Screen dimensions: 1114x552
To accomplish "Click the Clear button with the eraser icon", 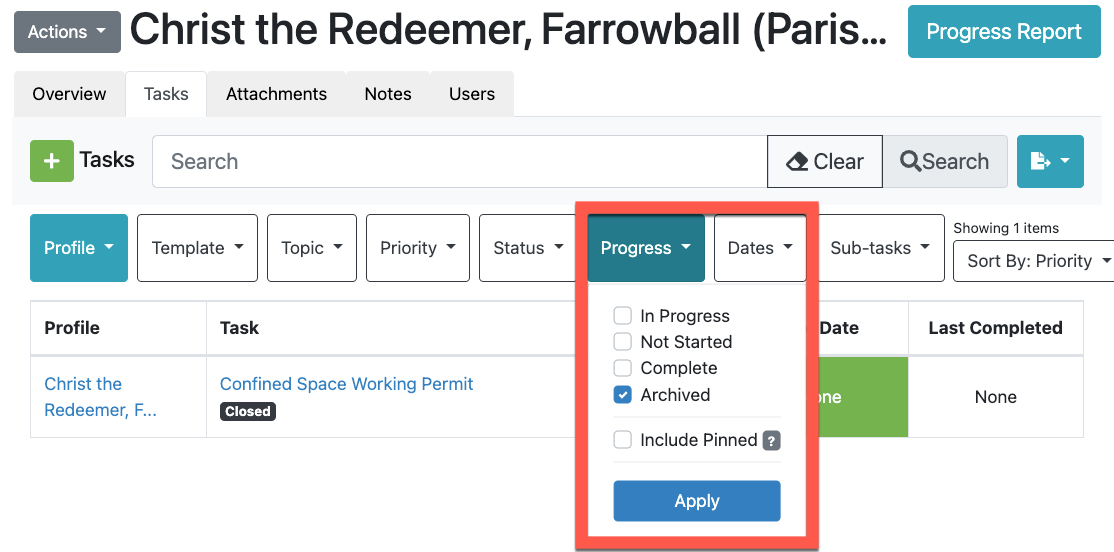I will click(825, 161).
